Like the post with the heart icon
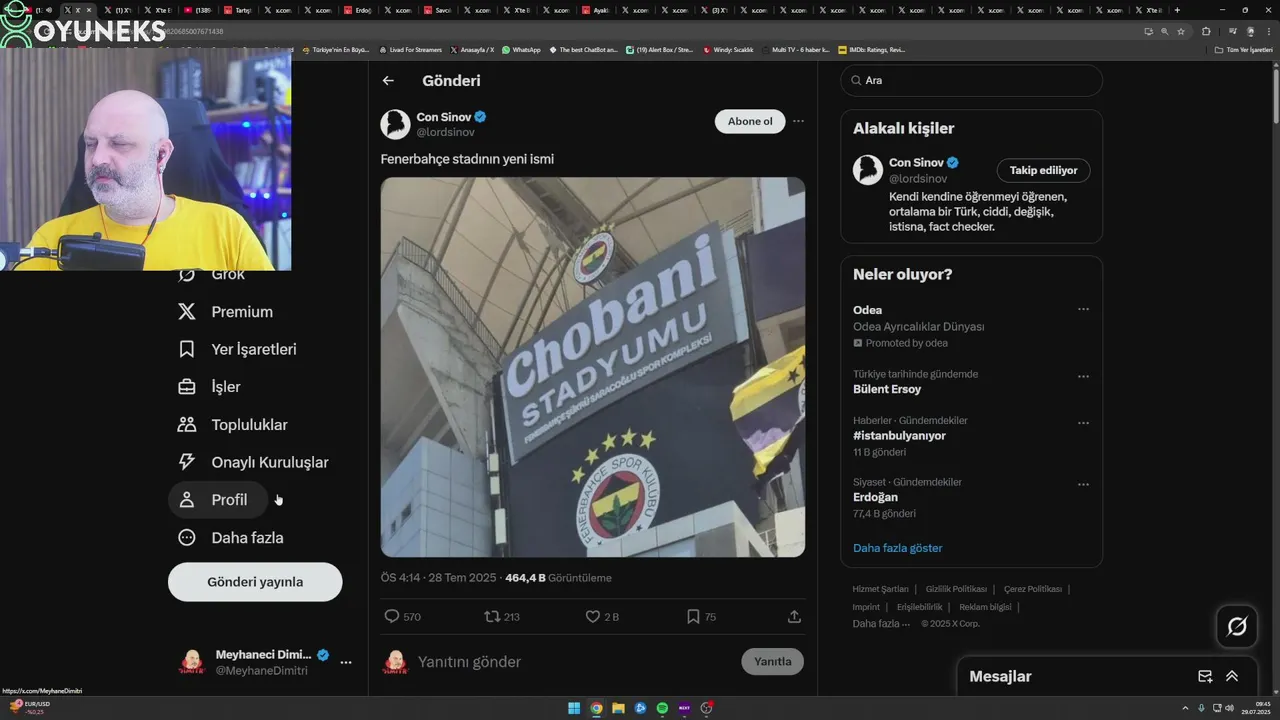The image size is (1280, 720). [x=593, y=617]
